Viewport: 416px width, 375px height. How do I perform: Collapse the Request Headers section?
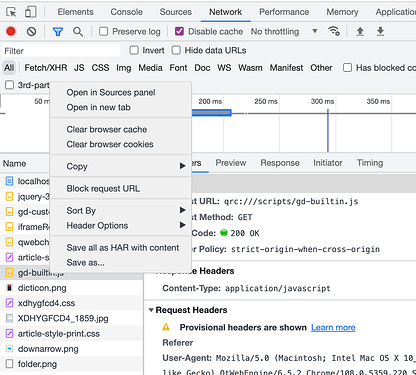[151, 310]
